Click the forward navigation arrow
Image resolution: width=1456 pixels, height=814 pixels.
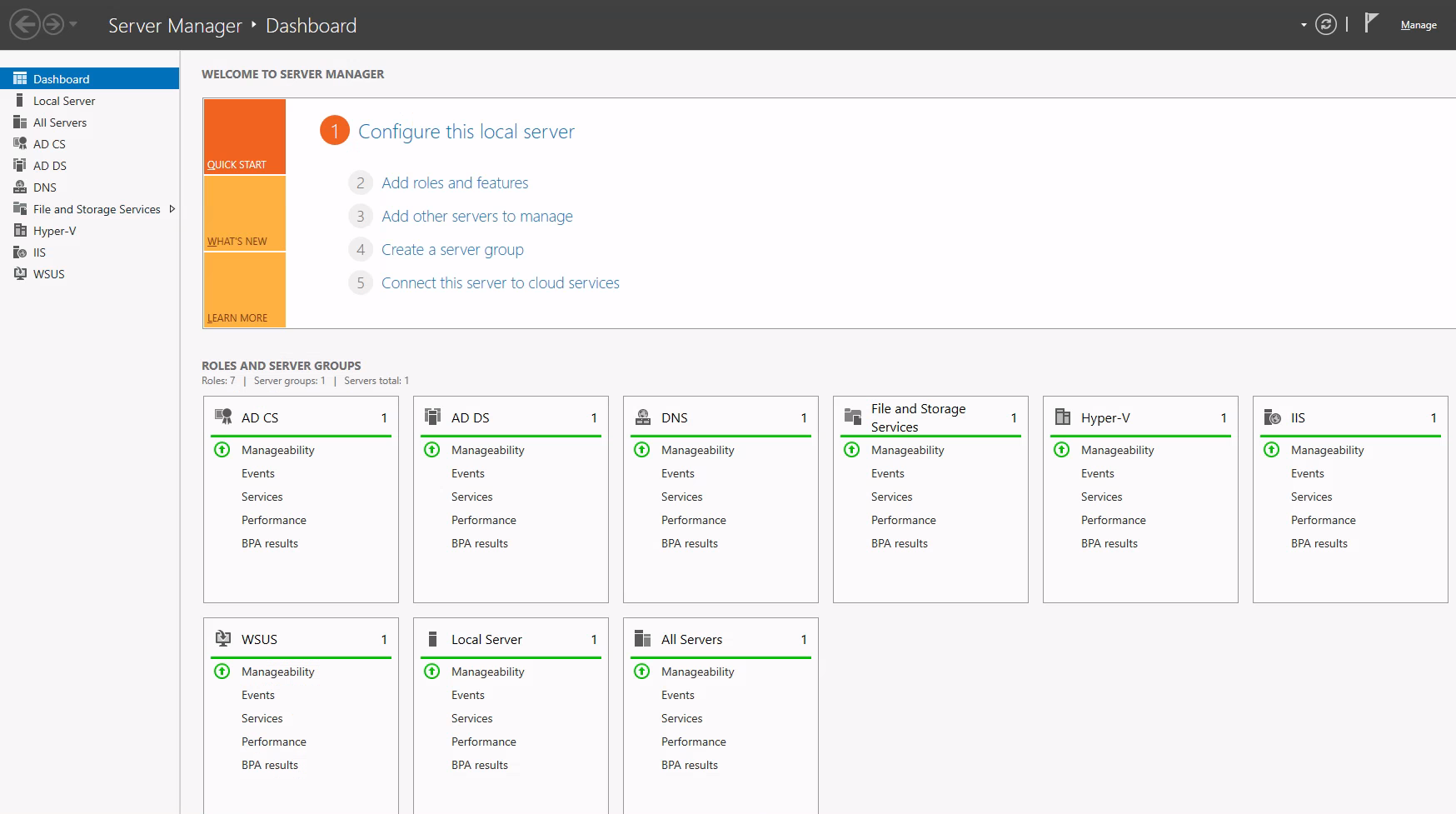[x=53, y=24]
